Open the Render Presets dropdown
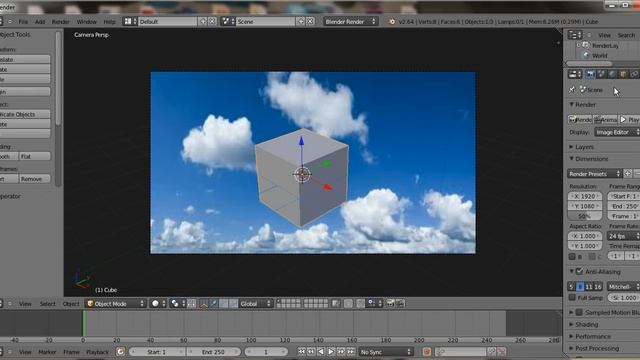 pyautogui.click(x=594, y=174)
